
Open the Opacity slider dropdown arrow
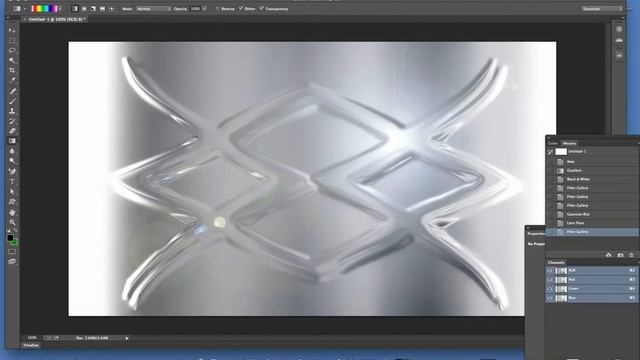click(x=204, y=9)
